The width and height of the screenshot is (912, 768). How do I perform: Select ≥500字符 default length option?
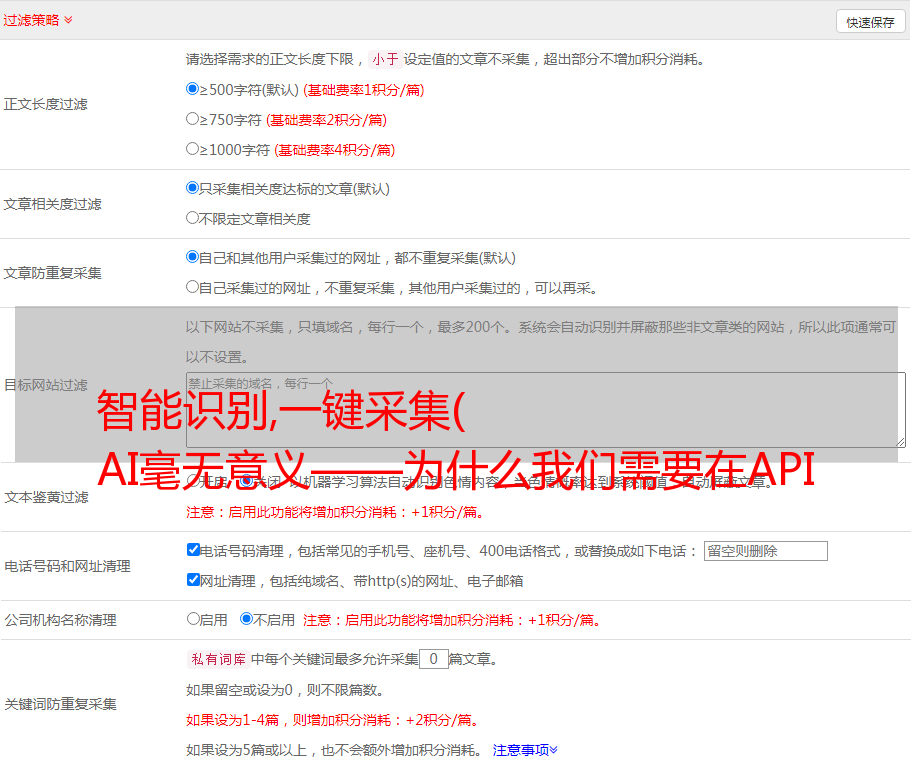[x=192, y=89]
